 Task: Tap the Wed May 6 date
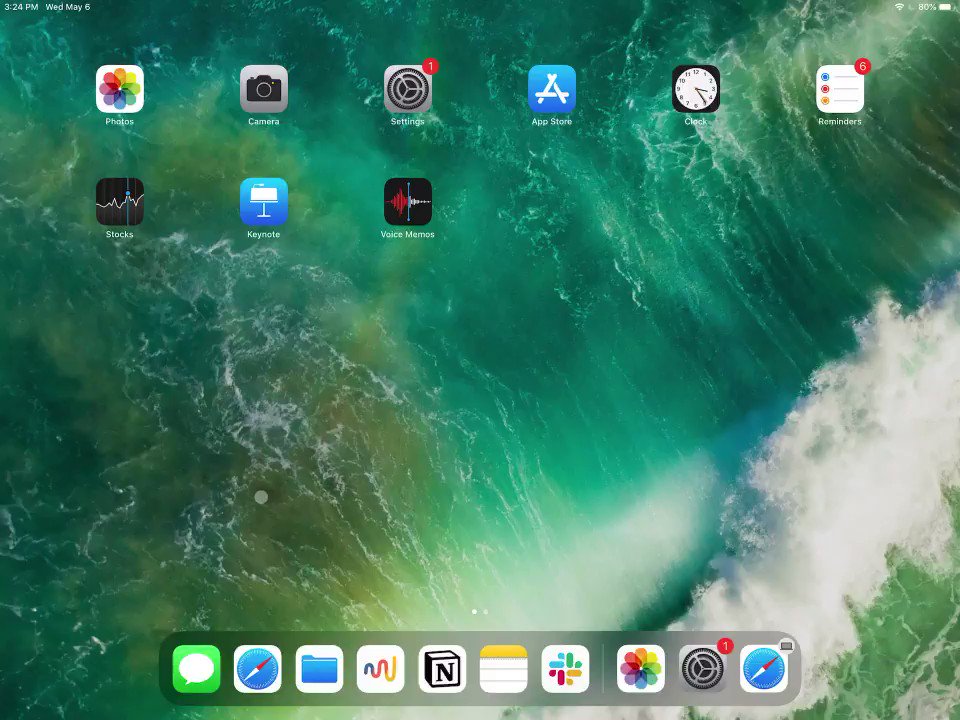(x=68, y=7)
